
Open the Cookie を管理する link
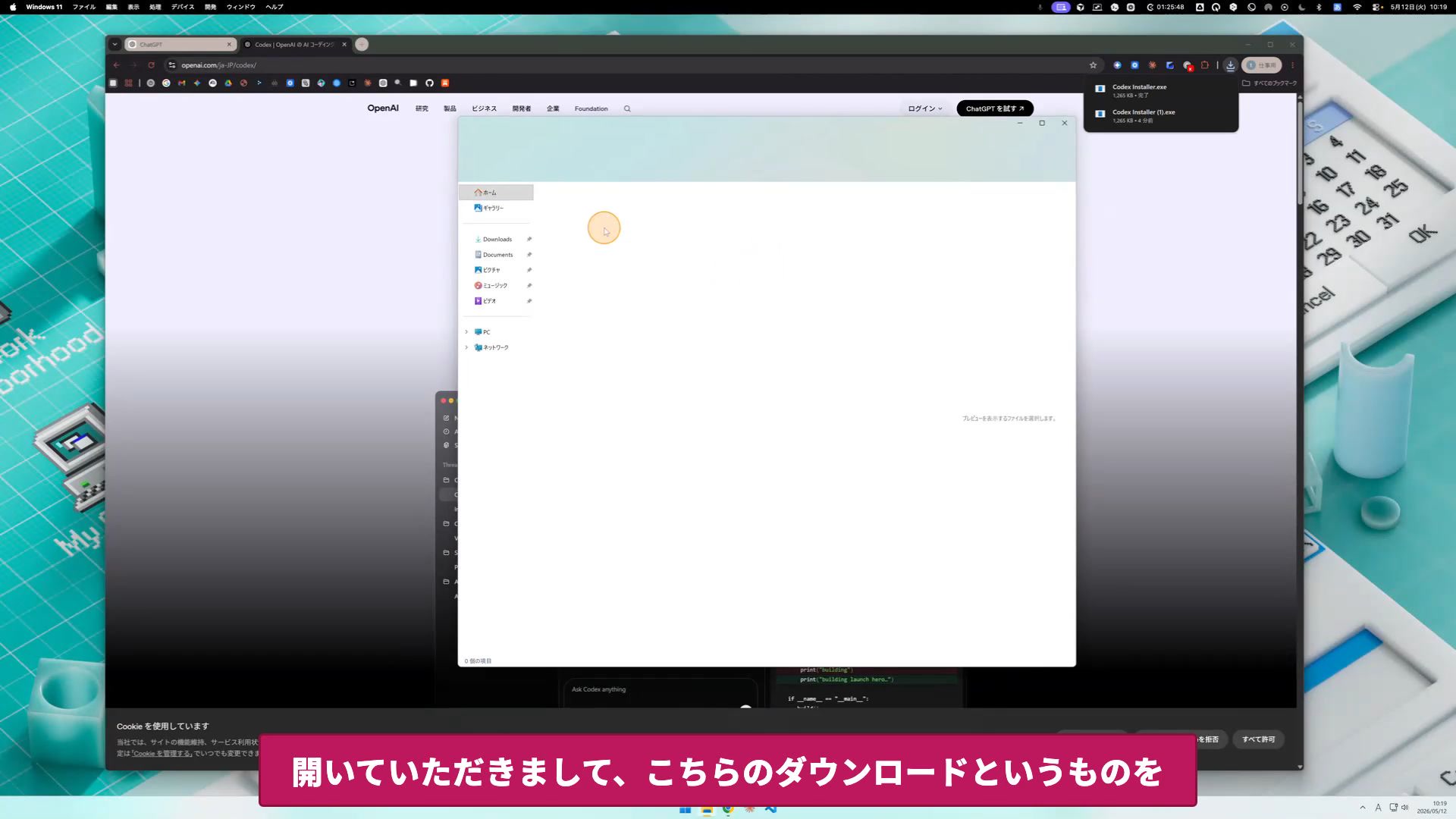[162, 754]
